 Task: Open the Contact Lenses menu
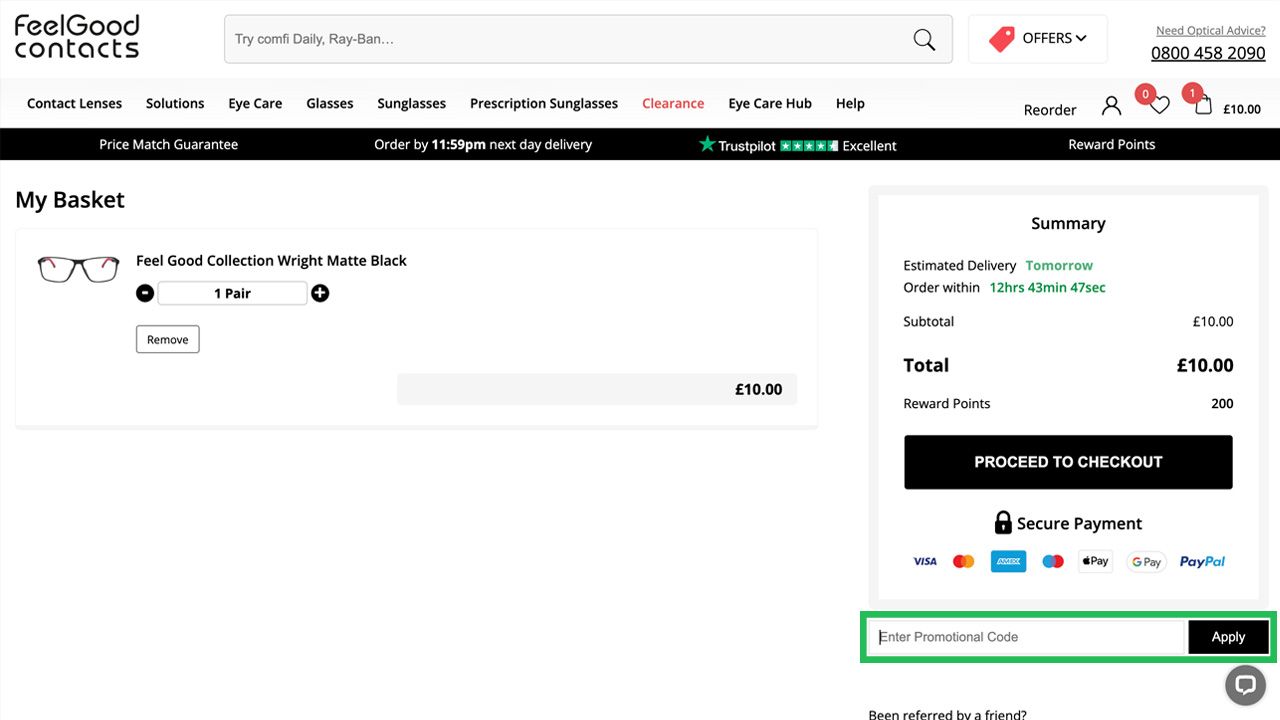(x=74, y=103)
